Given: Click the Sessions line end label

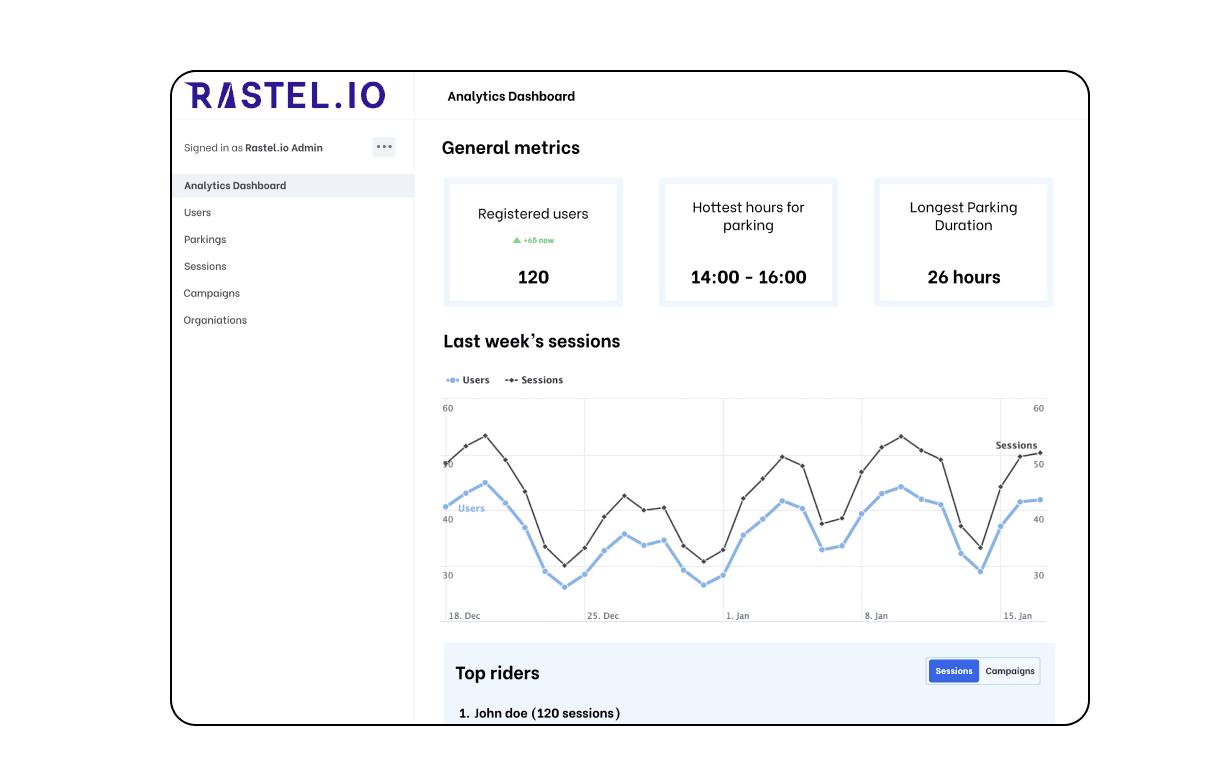Looking at the screenshot, I should pos(1016,446).
